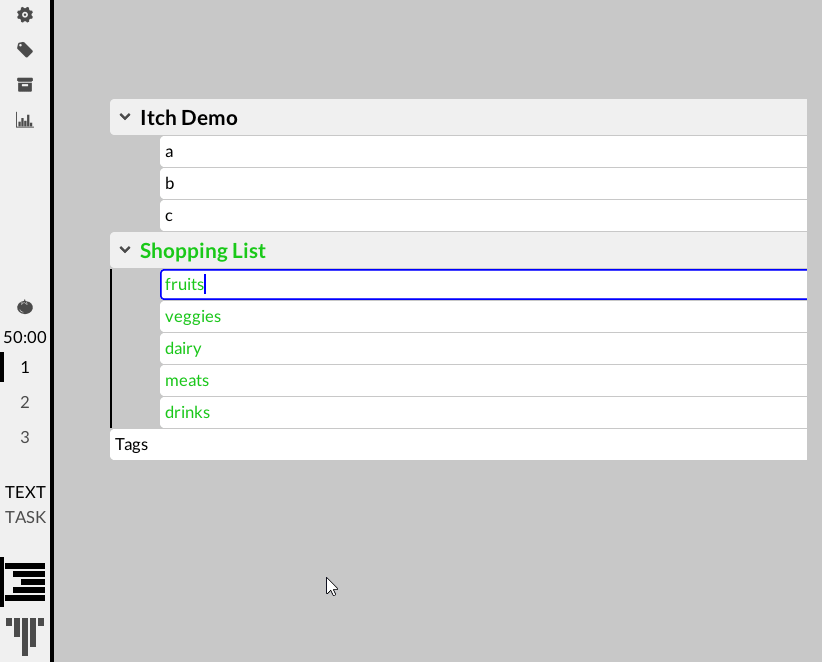
Task: Switch to TEXT mode
Action: click(x=25, y=492)
